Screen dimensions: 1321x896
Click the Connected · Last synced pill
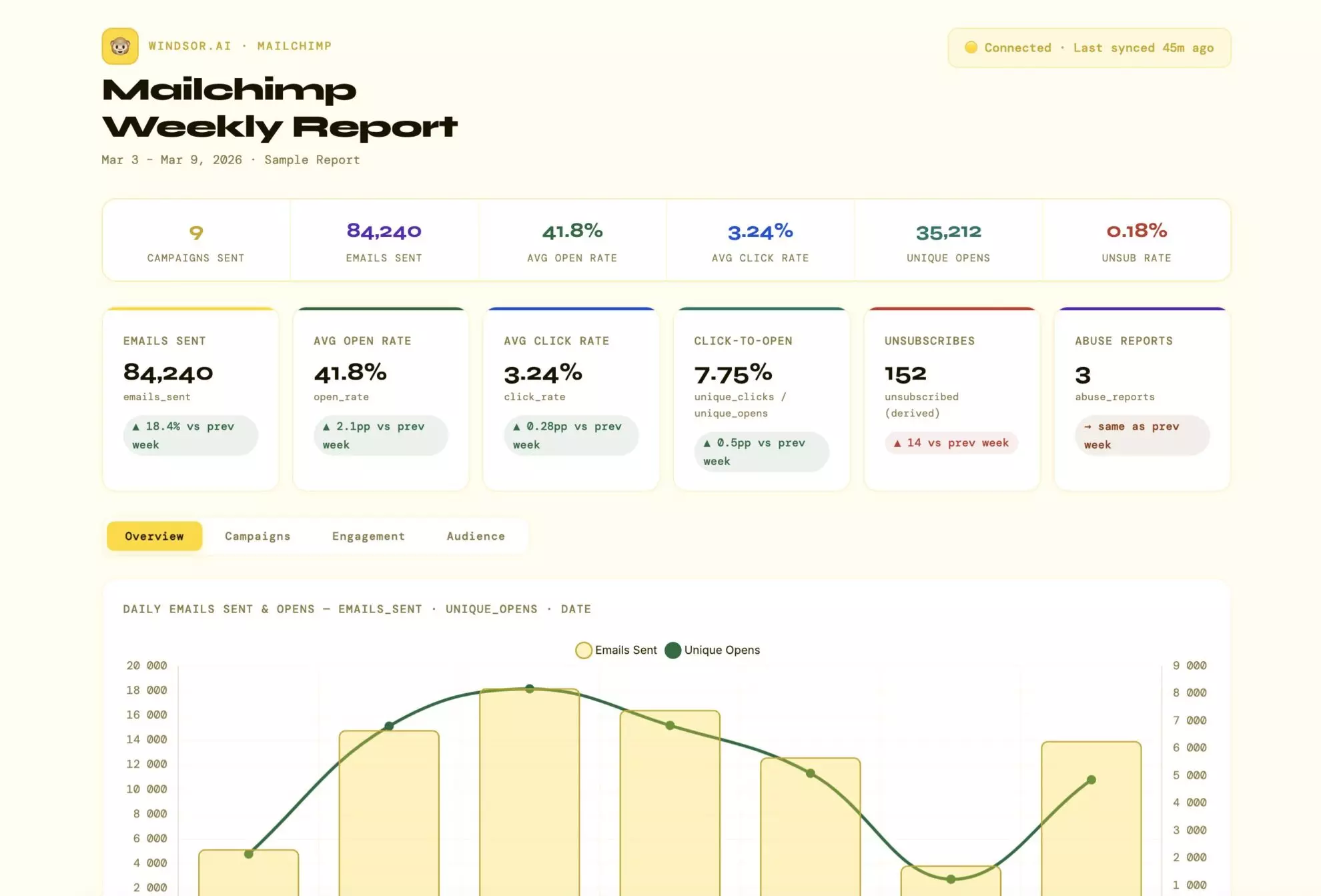1089,47
